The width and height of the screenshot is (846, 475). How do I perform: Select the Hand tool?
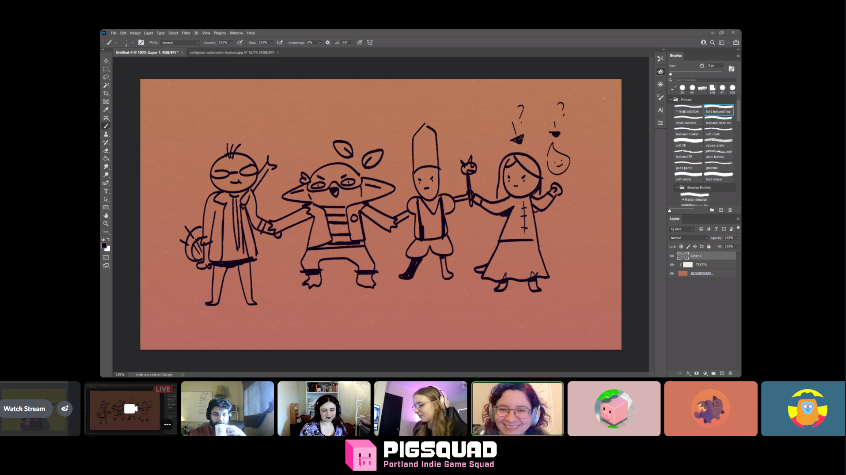click(x=106, y=215)
